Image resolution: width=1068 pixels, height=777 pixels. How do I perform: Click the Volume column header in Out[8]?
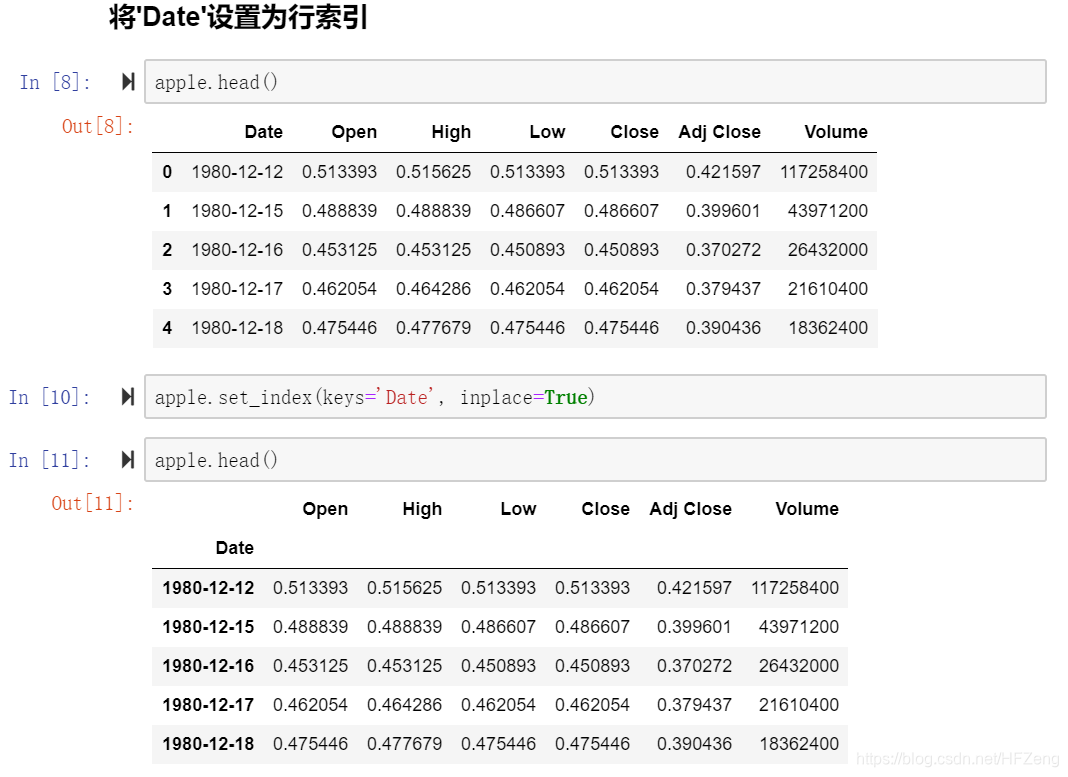[836, 131]
